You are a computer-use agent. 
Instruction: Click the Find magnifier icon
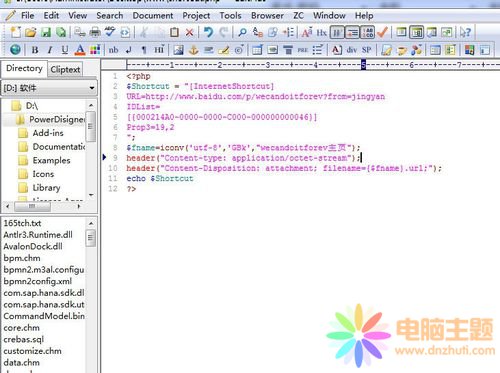[x=242, y=32]
